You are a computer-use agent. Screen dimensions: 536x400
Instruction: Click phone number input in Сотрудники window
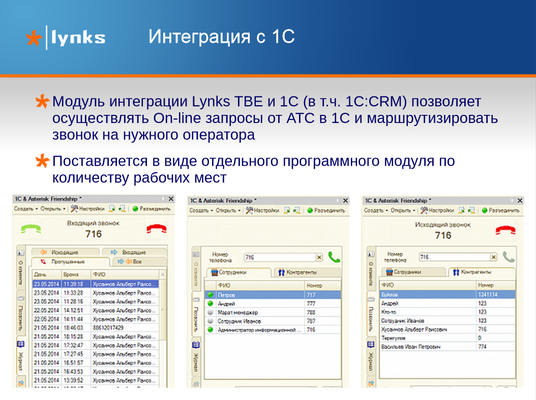tap(280, 257)
